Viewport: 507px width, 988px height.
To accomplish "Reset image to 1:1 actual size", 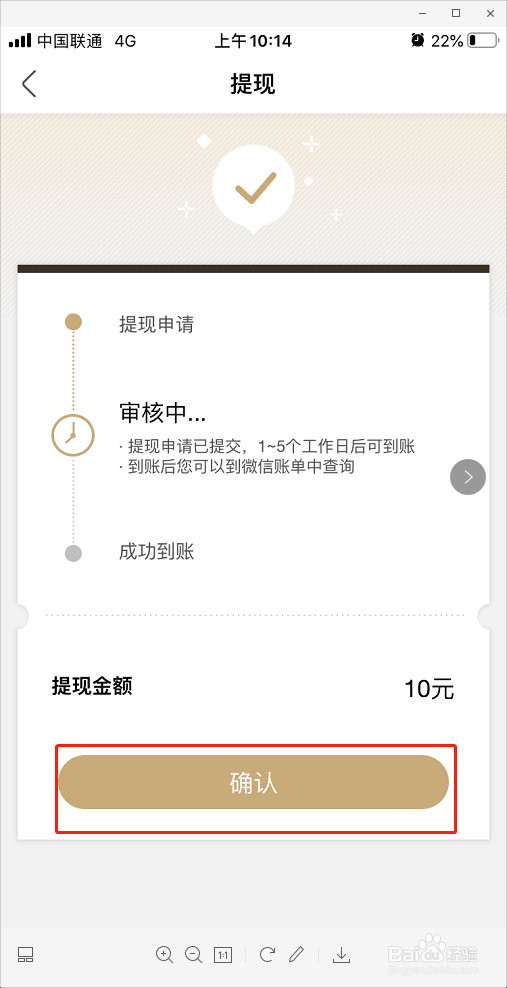I will pyautogui.click(x=223, y=955).
